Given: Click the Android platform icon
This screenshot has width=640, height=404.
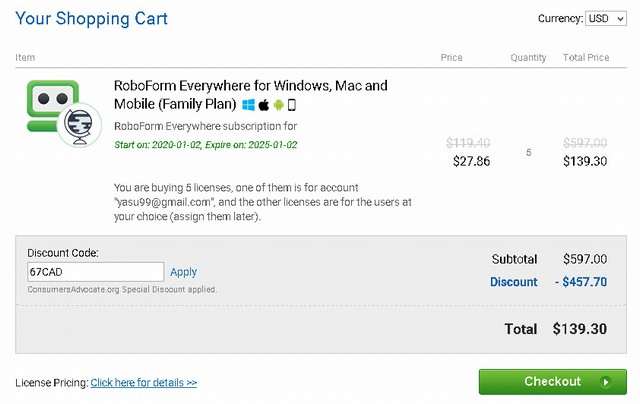Looking at the screenshot, I should click(x=279, y=105).
